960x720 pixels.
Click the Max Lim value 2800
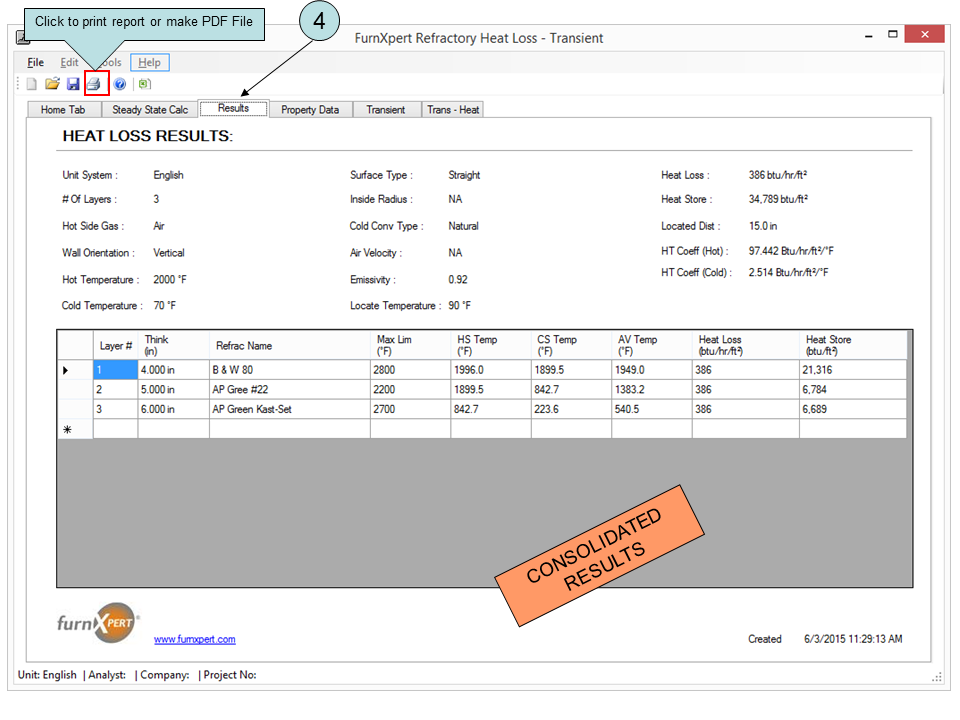tap(410, 370)
